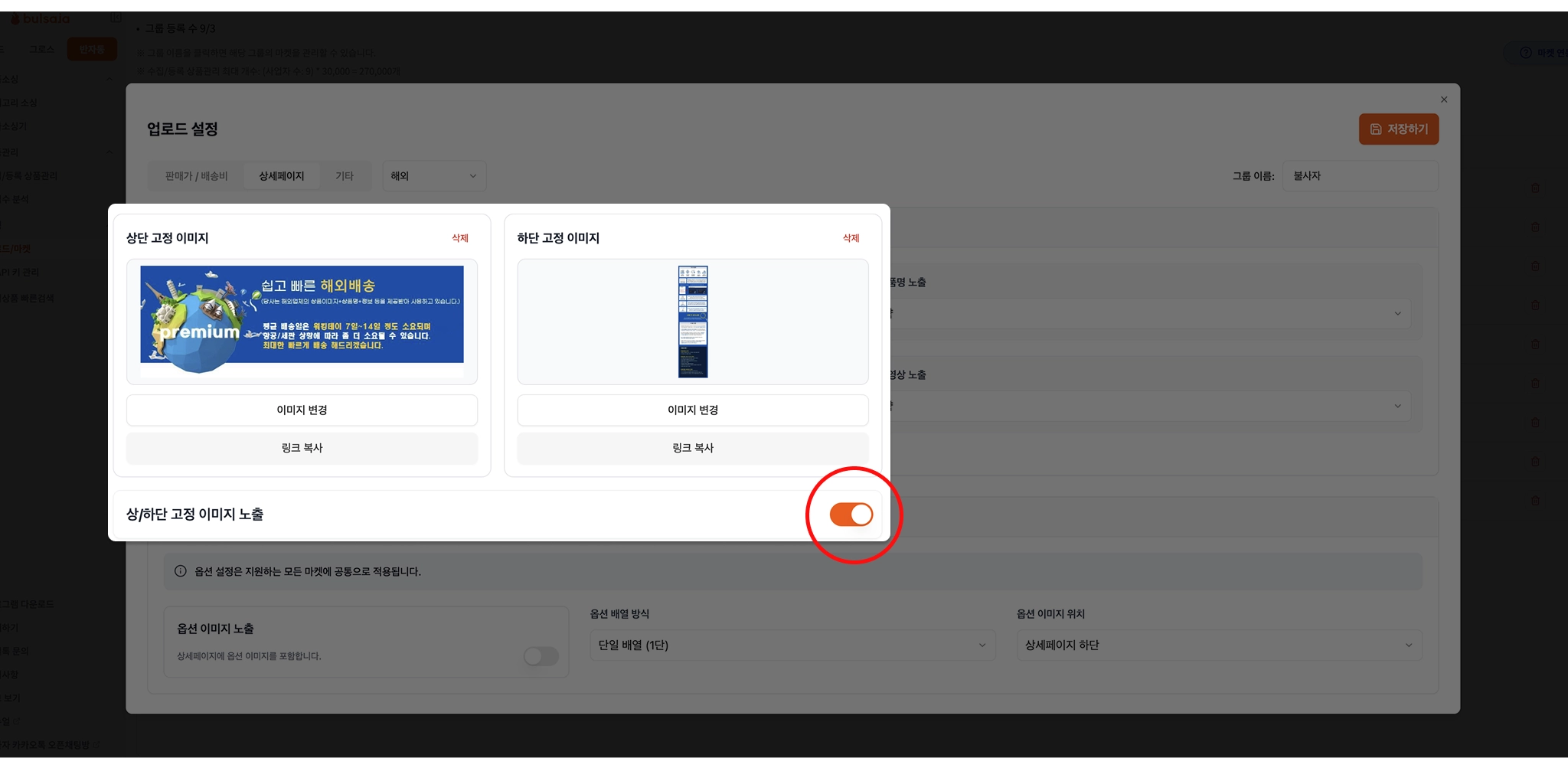Collapse the 소싱 section in the sidebar
The height and width of the screenshot is (758, 1568).
(109, 79)
